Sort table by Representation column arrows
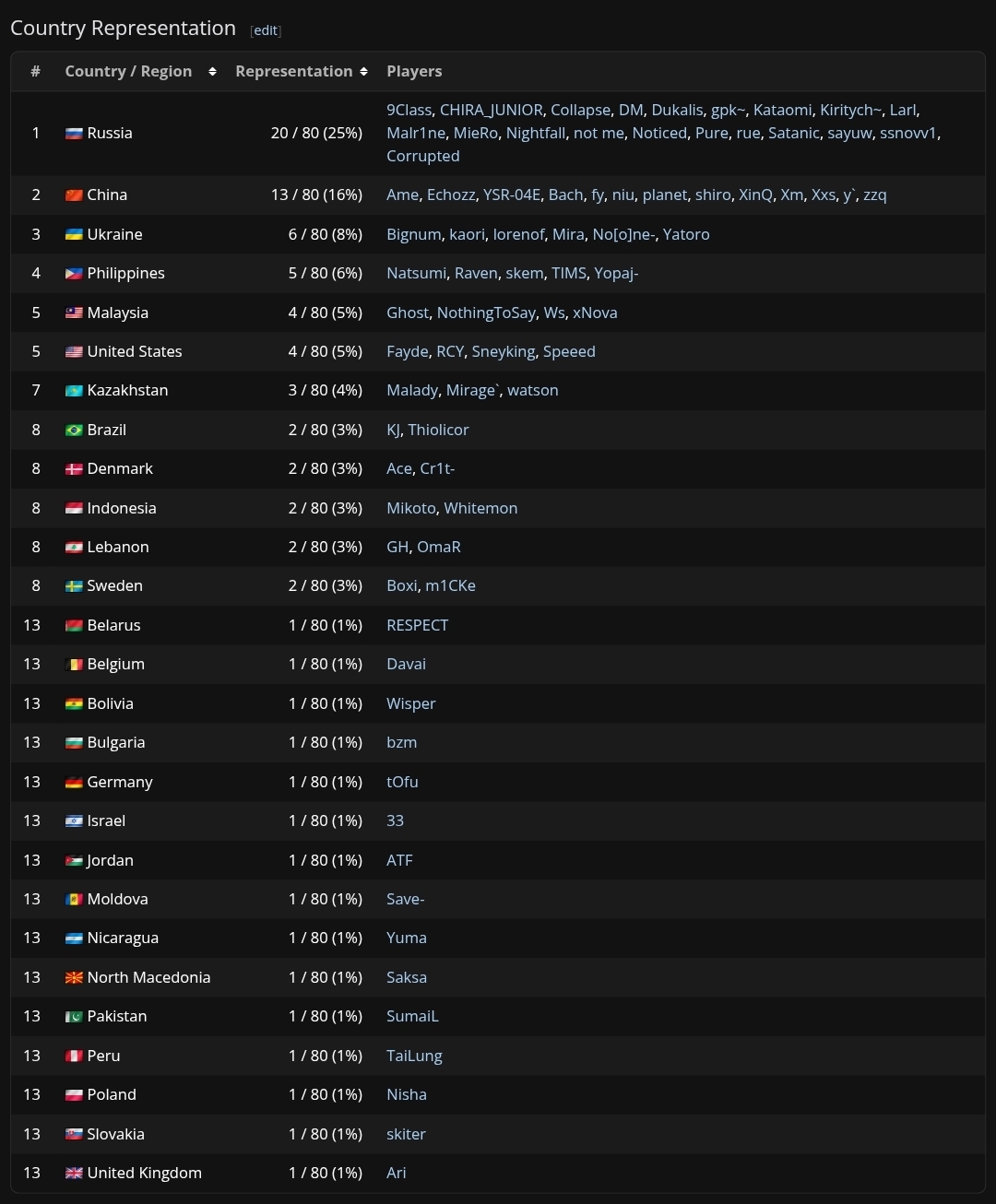This screenshot has height=1204, width=996. (x=364, y=72)
